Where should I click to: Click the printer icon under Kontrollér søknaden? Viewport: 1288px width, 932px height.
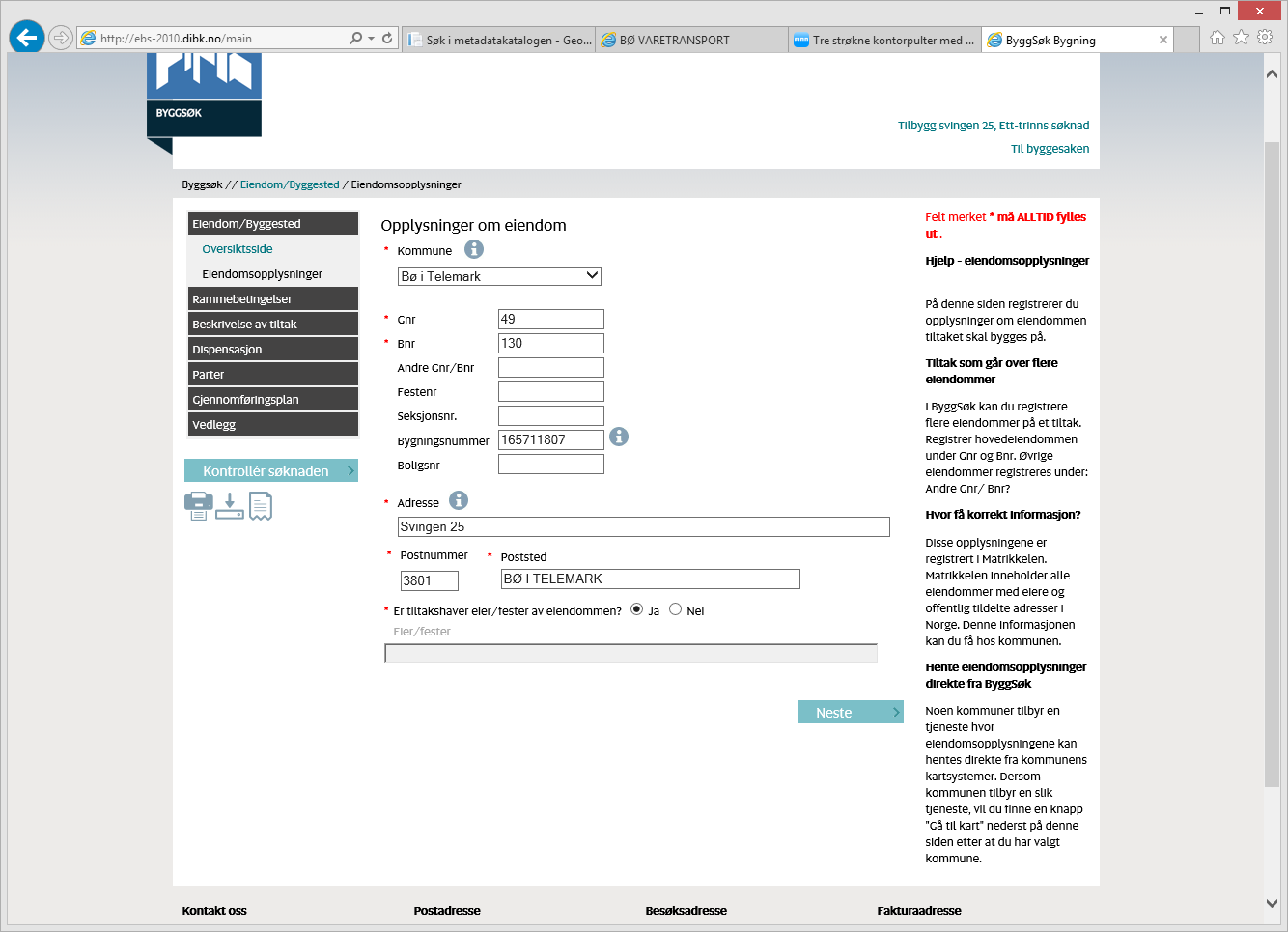(x=199, y=506)
